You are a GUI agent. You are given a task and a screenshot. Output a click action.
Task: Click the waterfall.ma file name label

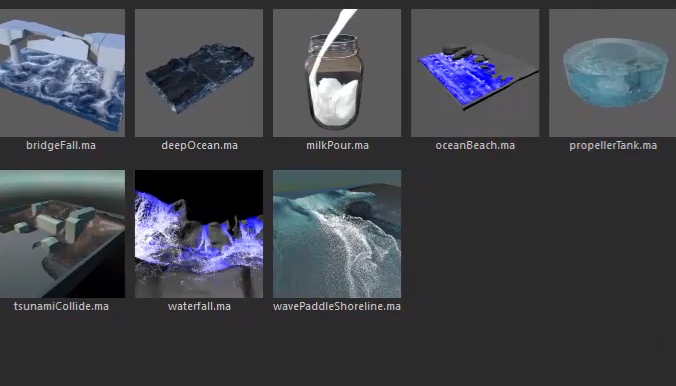click(199, 306)
